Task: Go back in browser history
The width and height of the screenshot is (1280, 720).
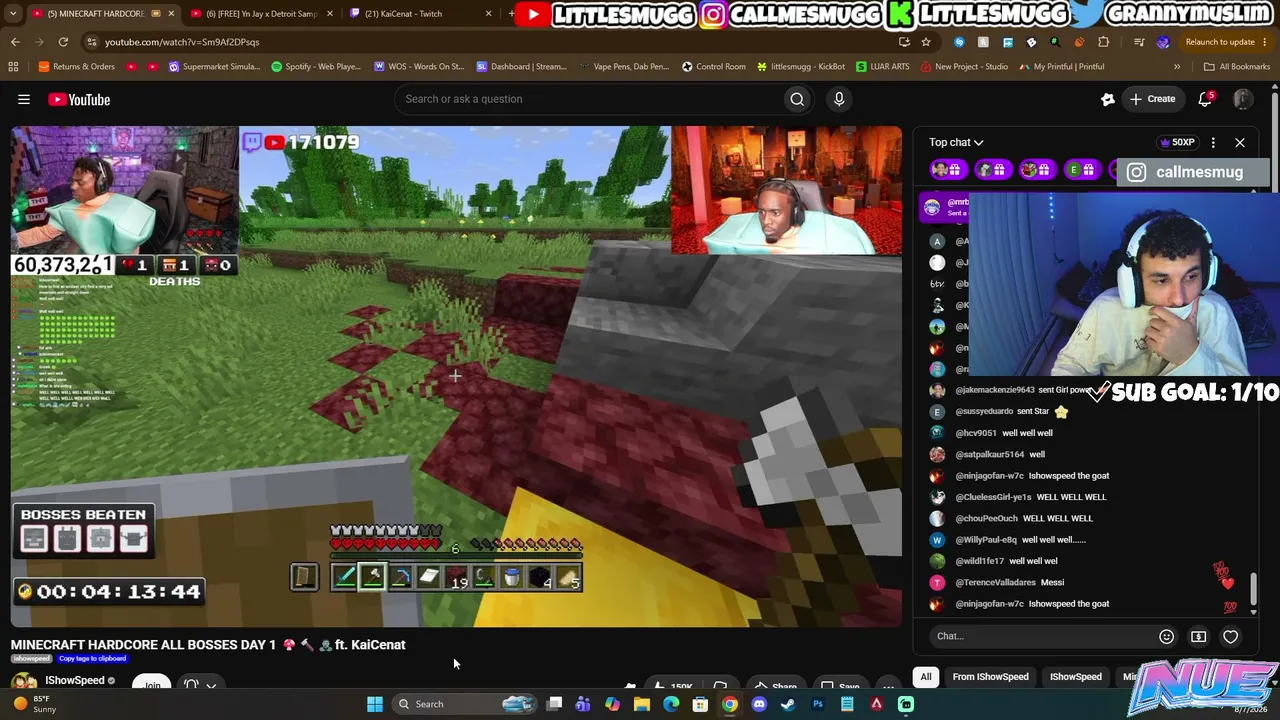Action: (15, 42)
